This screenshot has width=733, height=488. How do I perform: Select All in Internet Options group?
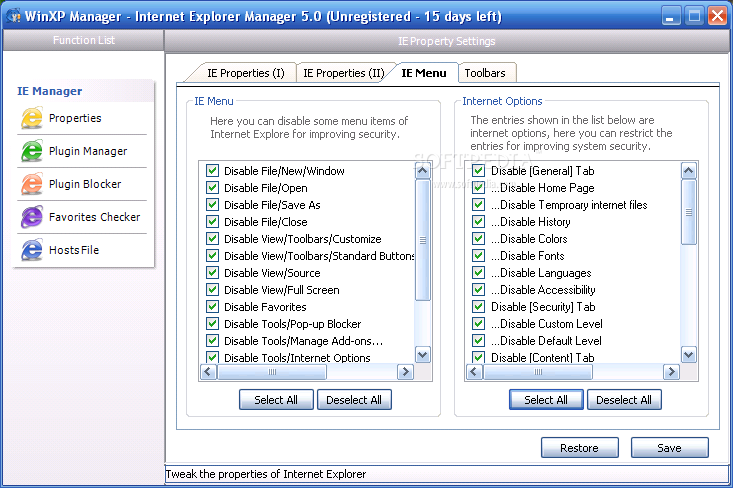pyautogui.click(x=546, y=400)
